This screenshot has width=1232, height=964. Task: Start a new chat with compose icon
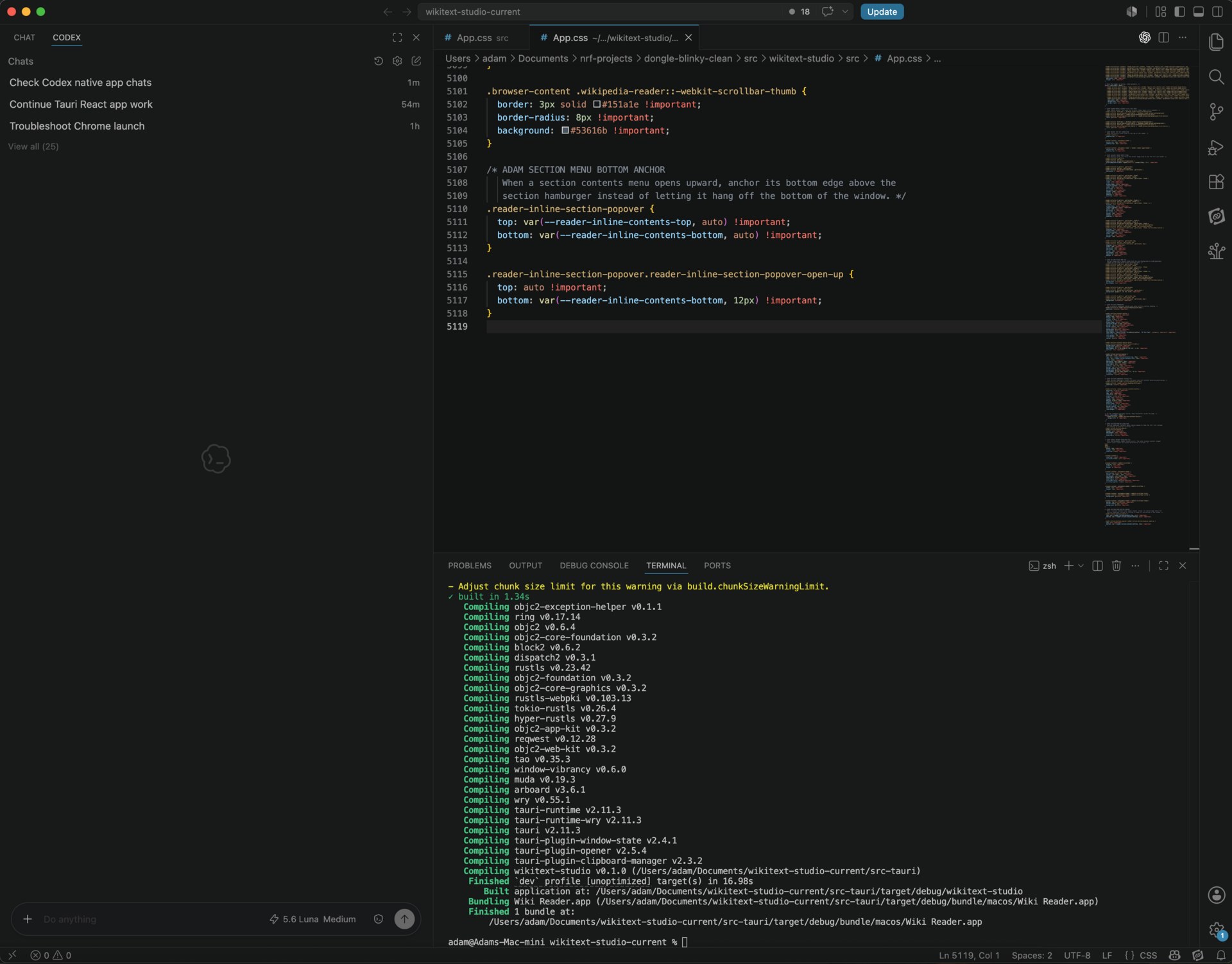point(416,61)
